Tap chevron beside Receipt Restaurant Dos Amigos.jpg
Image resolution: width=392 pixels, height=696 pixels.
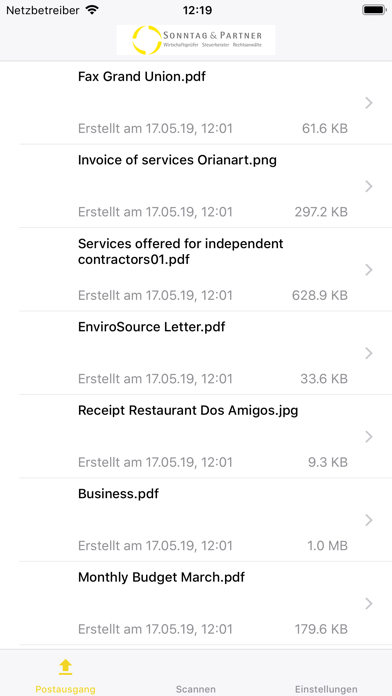[x=368, y=437]
